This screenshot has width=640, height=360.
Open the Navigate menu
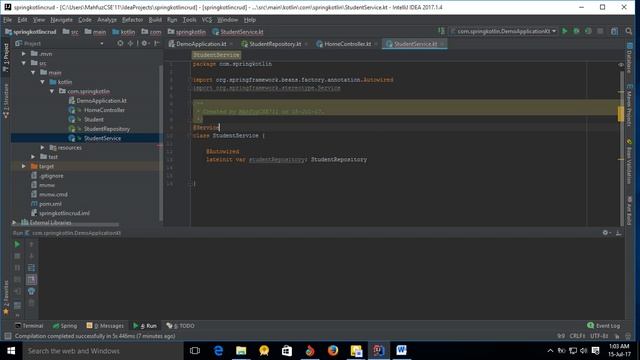click(x=61, y=20)
